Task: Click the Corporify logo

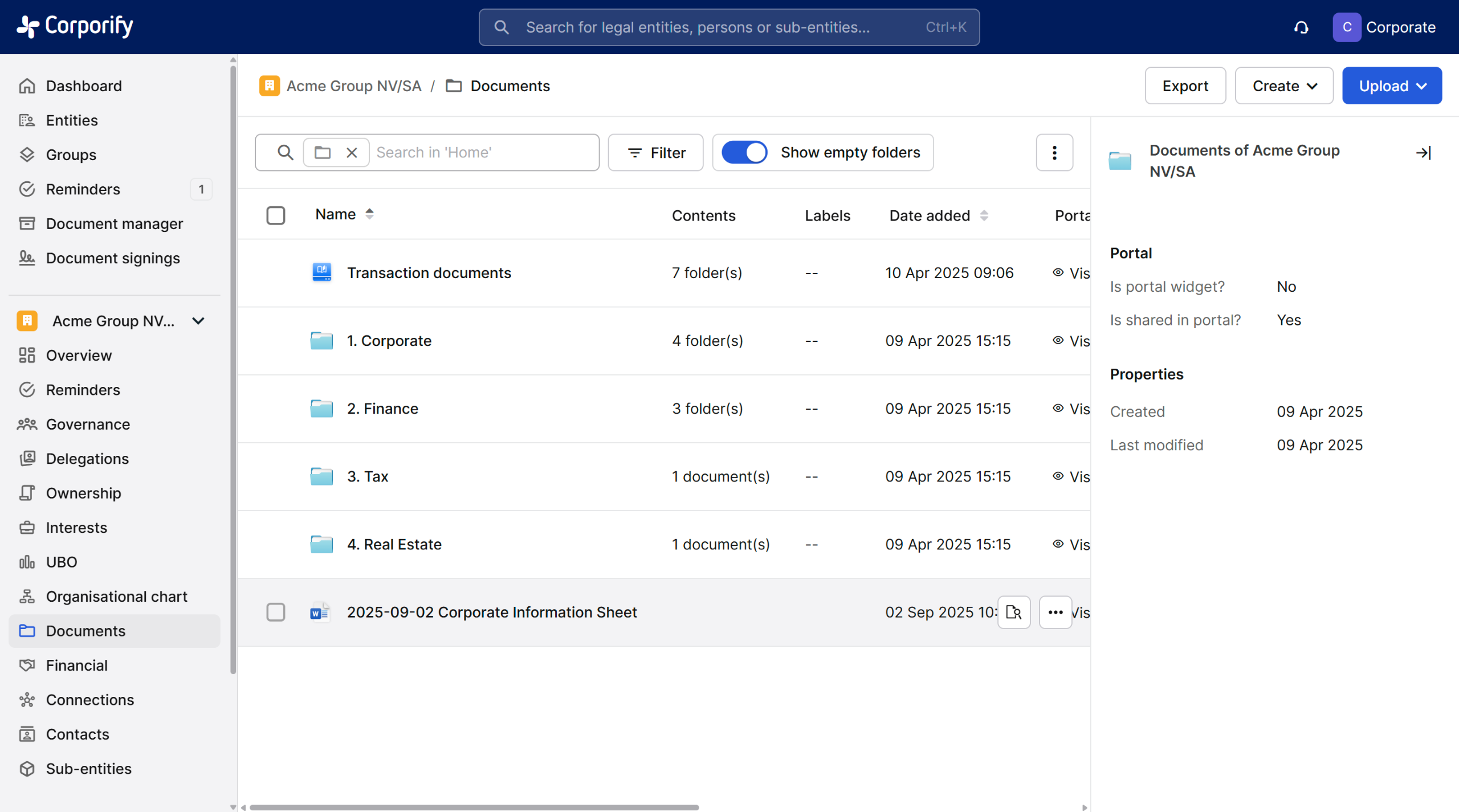Action: pos(75,26)
